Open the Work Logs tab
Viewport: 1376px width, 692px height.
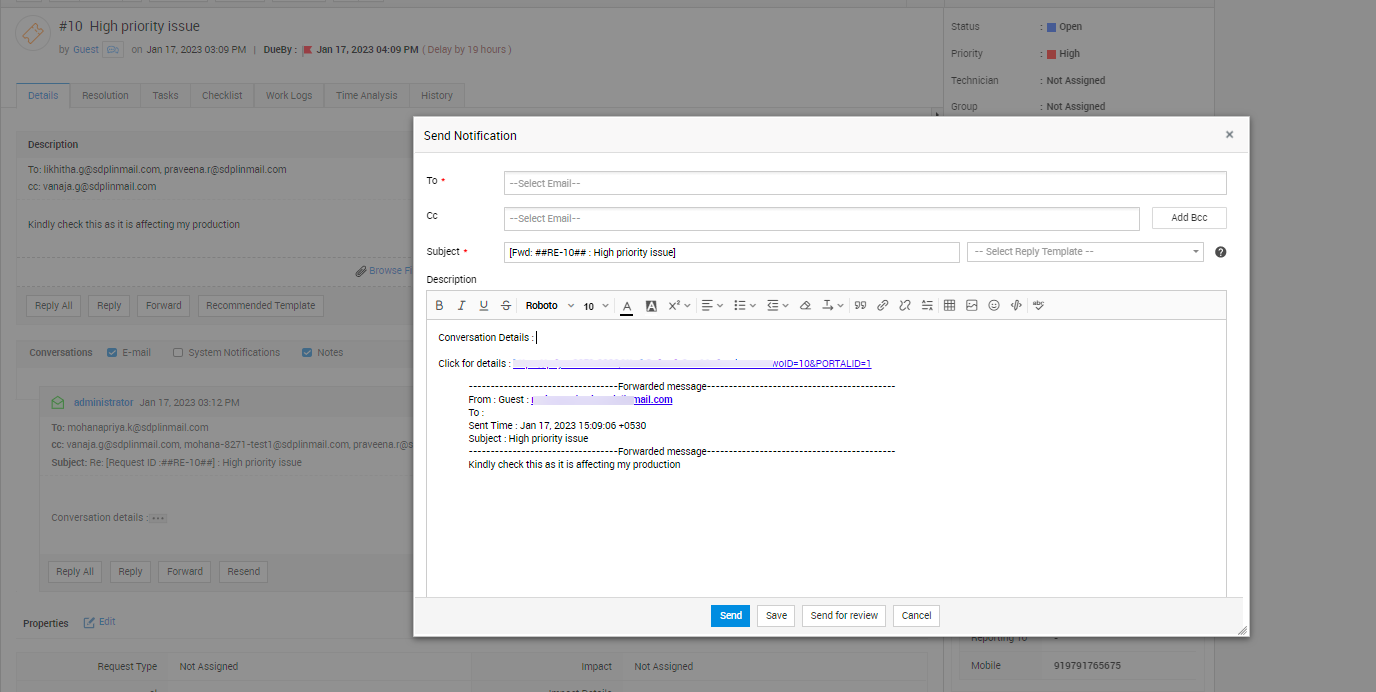click(x=289, y=96)
